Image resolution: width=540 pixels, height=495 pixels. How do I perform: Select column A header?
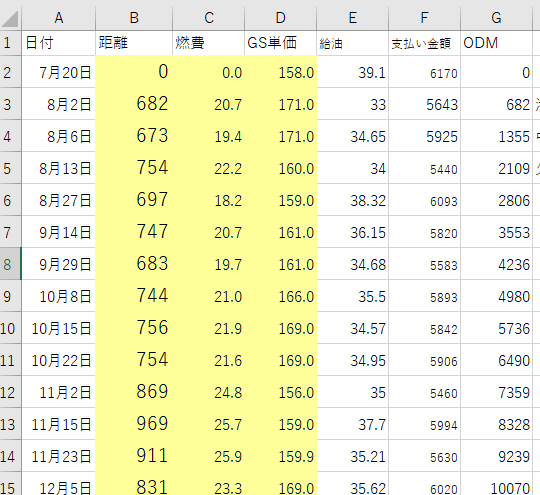[x=59, y=18]
